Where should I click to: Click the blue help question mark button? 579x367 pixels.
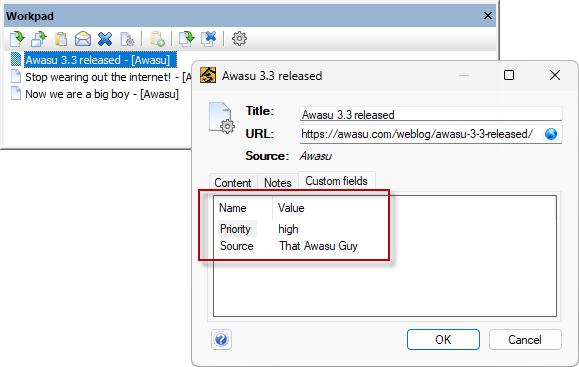(x=222, y=339)
